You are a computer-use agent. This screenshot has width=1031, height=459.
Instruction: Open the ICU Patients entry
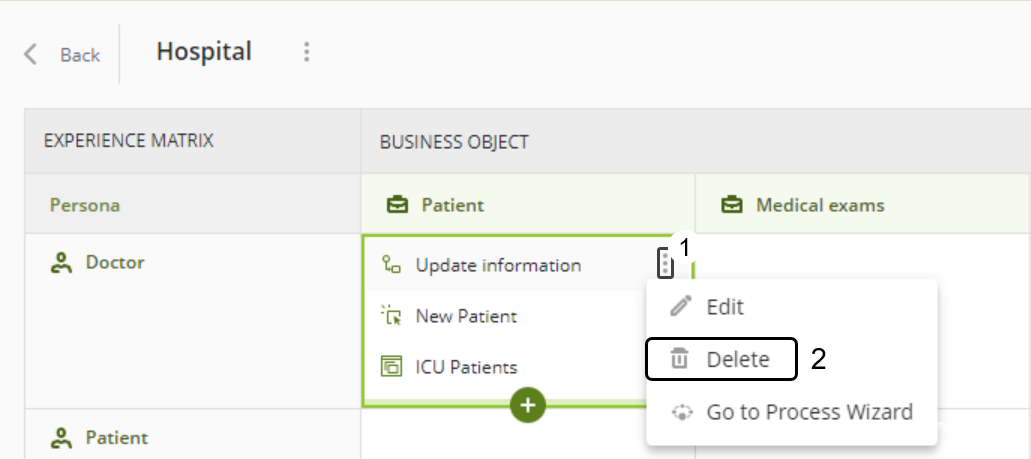tap(466, 367)
